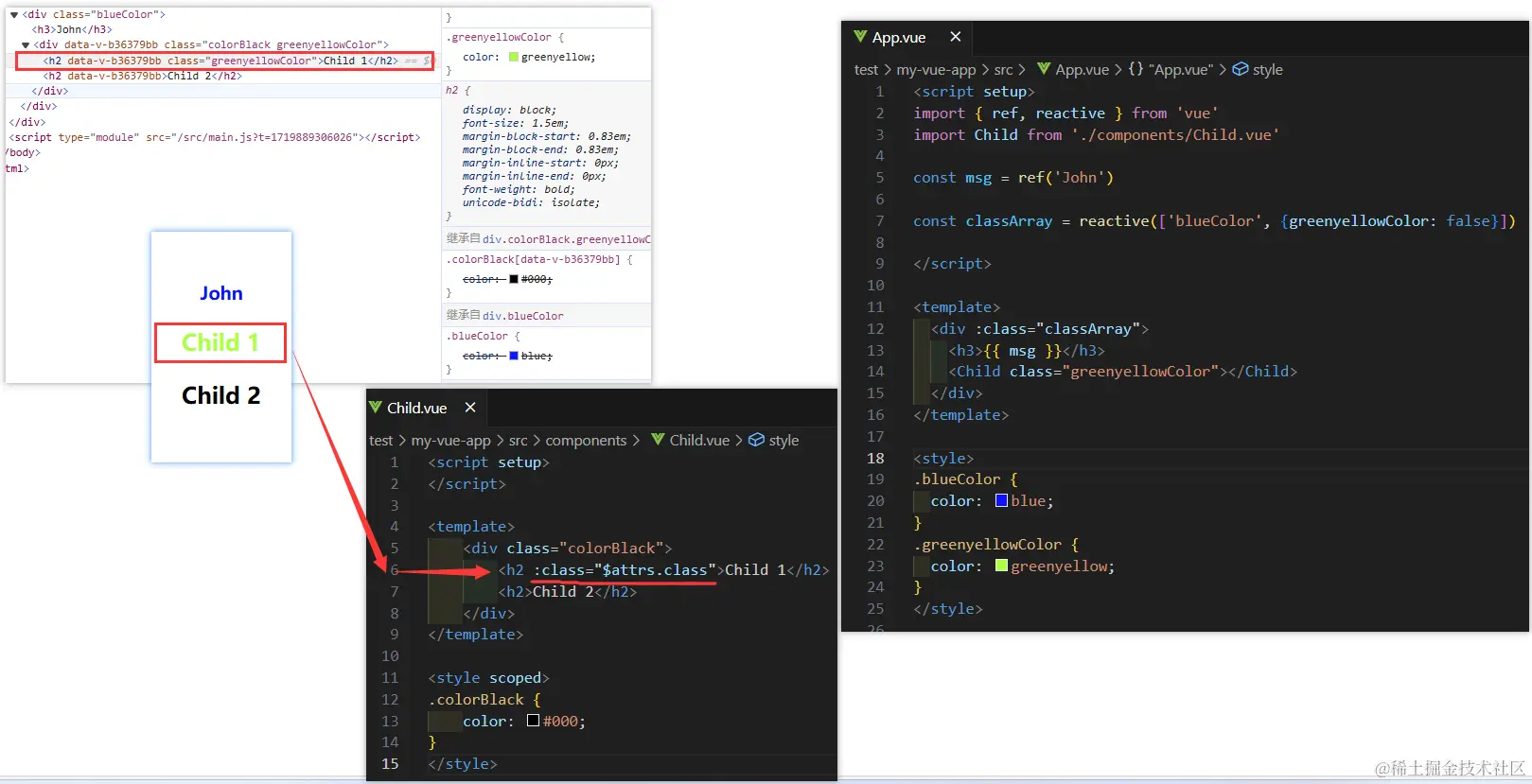This screenshot has width=1532, height=784.
Task: Open 'style' breadcrumb in App.vue editor
Action: tap(1267, 70)
